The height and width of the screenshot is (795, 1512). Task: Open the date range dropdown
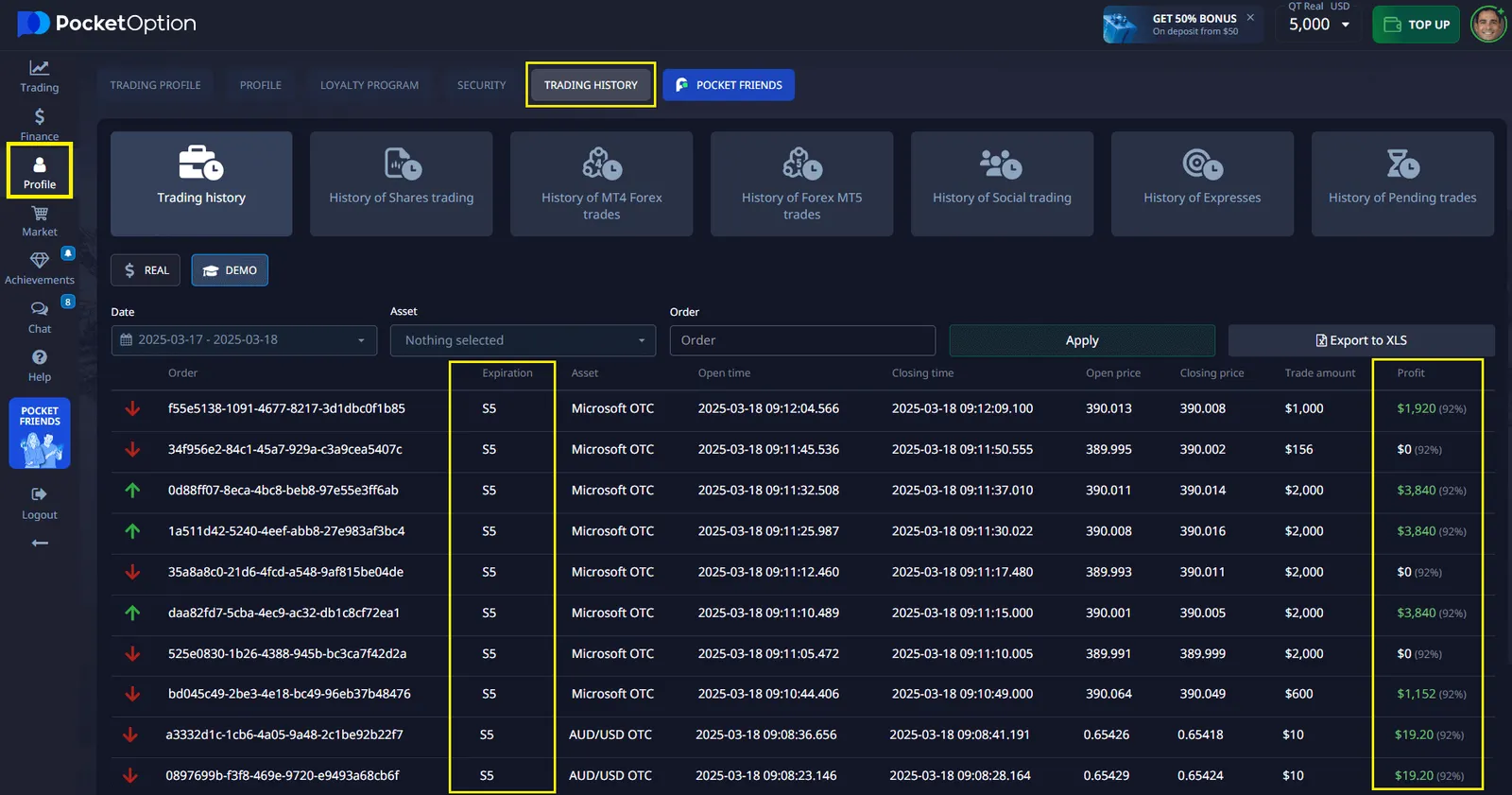click(244, 340)
